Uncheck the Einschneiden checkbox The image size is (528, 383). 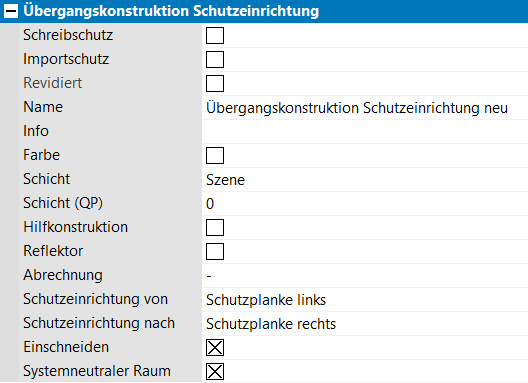click(215, 347)
